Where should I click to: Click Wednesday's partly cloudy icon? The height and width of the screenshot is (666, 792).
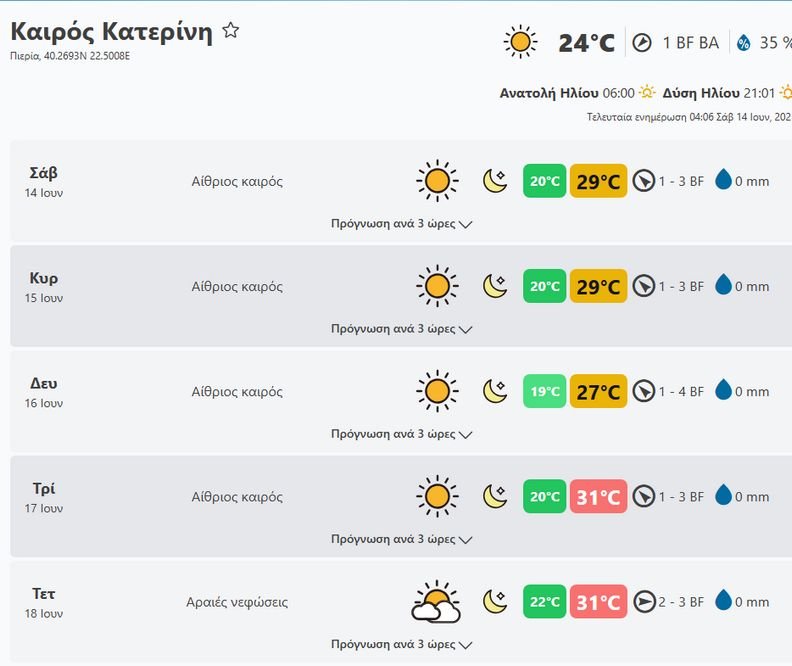pyautogui.click(x=437, y=603)
